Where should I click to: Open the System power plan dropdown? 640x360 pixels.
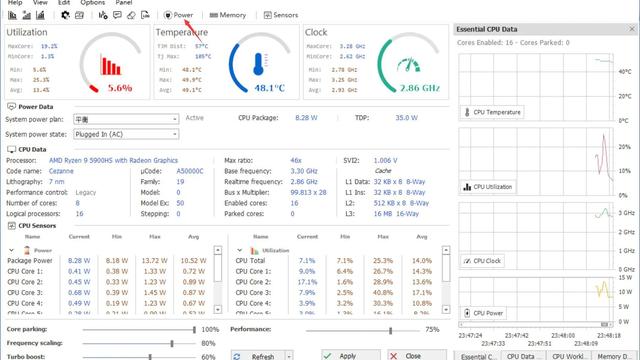[x=126, y=119]
